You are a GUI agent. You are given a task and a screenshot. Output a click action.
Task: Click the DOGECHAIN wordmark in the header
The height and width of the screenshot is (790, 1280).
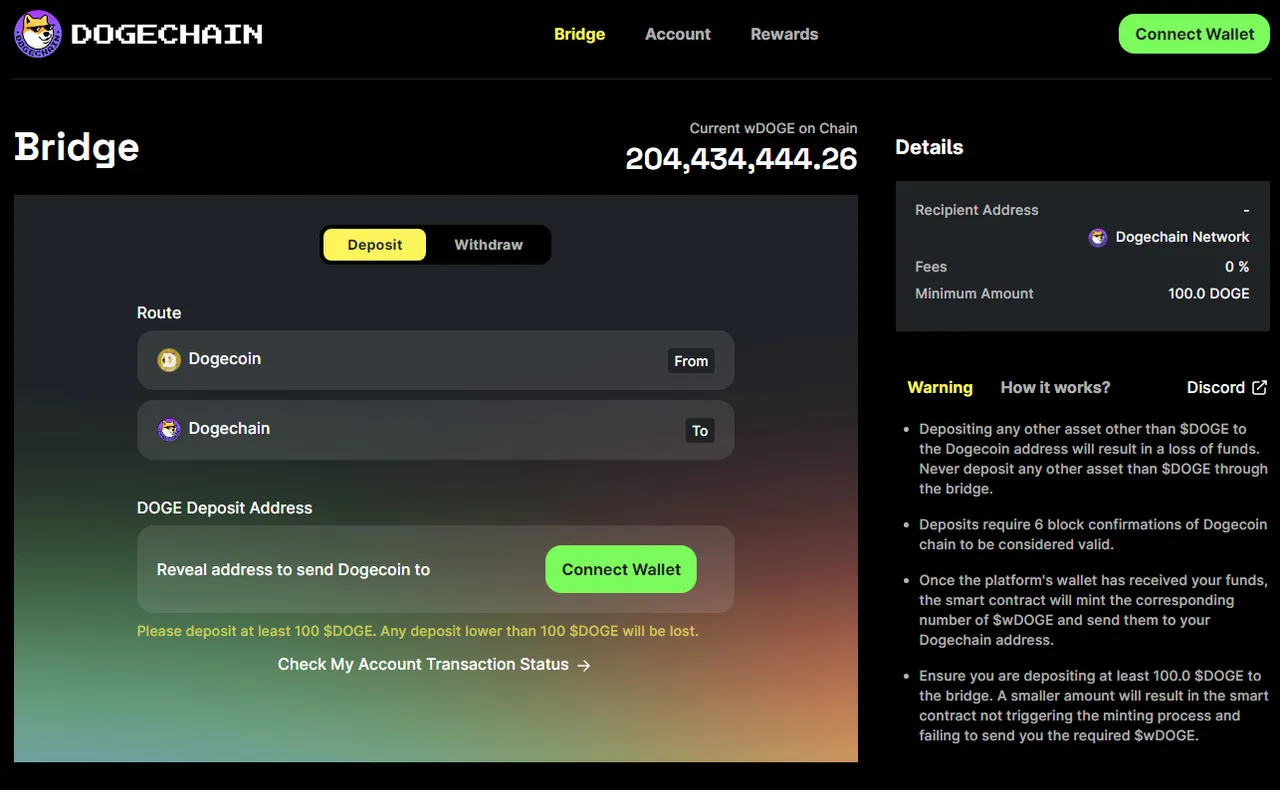[167, 34]
